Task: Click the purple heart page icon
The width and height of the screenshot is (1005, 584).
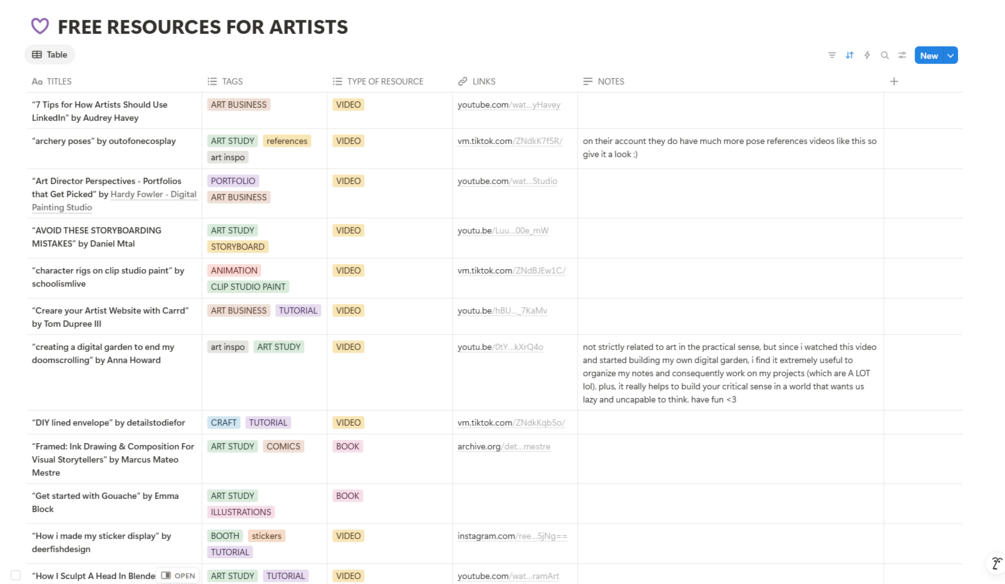Action: click(39, 27)
